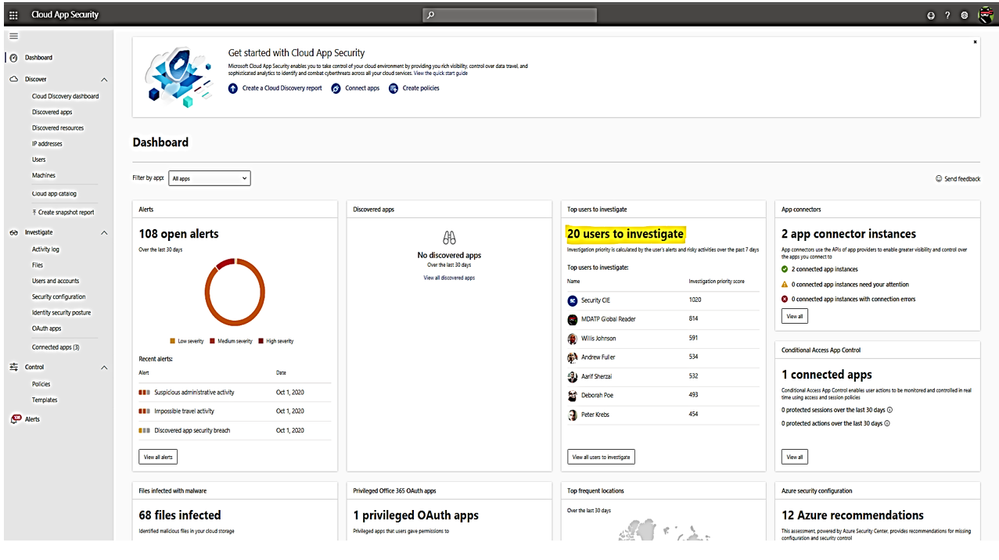Open the user profile avatar

986,15
